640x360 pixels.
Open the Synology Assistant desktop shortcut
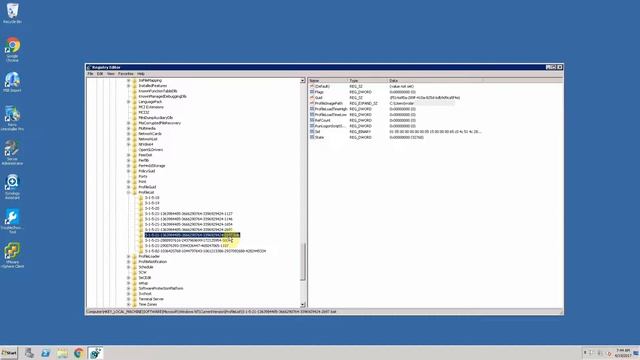(x=12, y=187)
